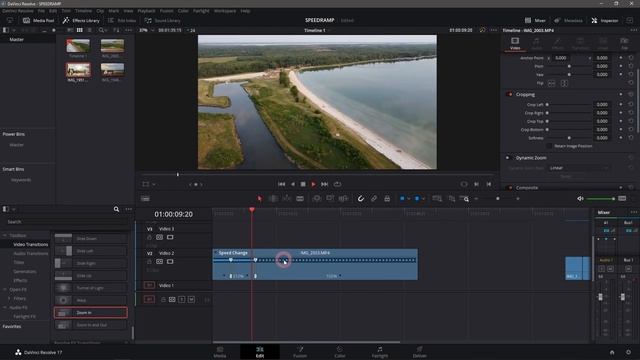Check Retain Image Position checkbox

pyautogui.click(x=549, y=146)
